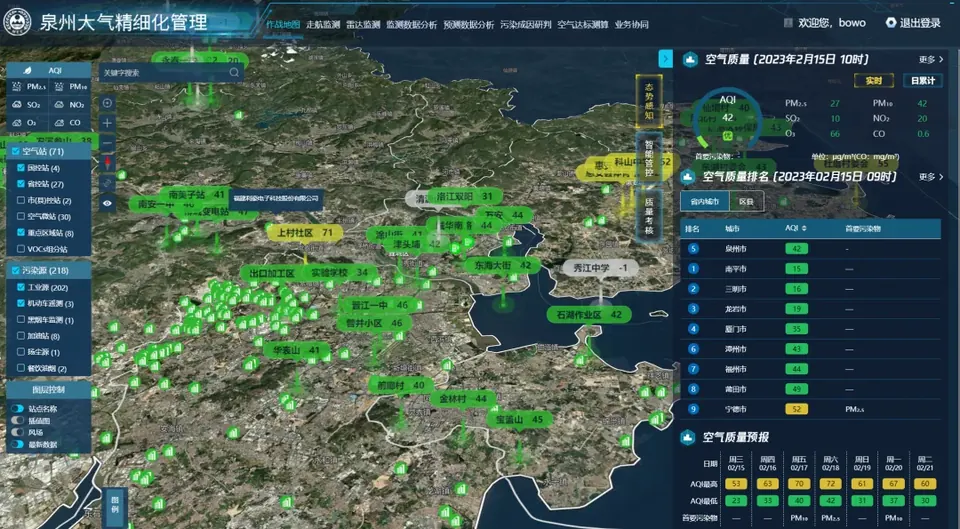
Task: Click the hexagon icon beside 退出登录
Action: [x=891, y=23]
